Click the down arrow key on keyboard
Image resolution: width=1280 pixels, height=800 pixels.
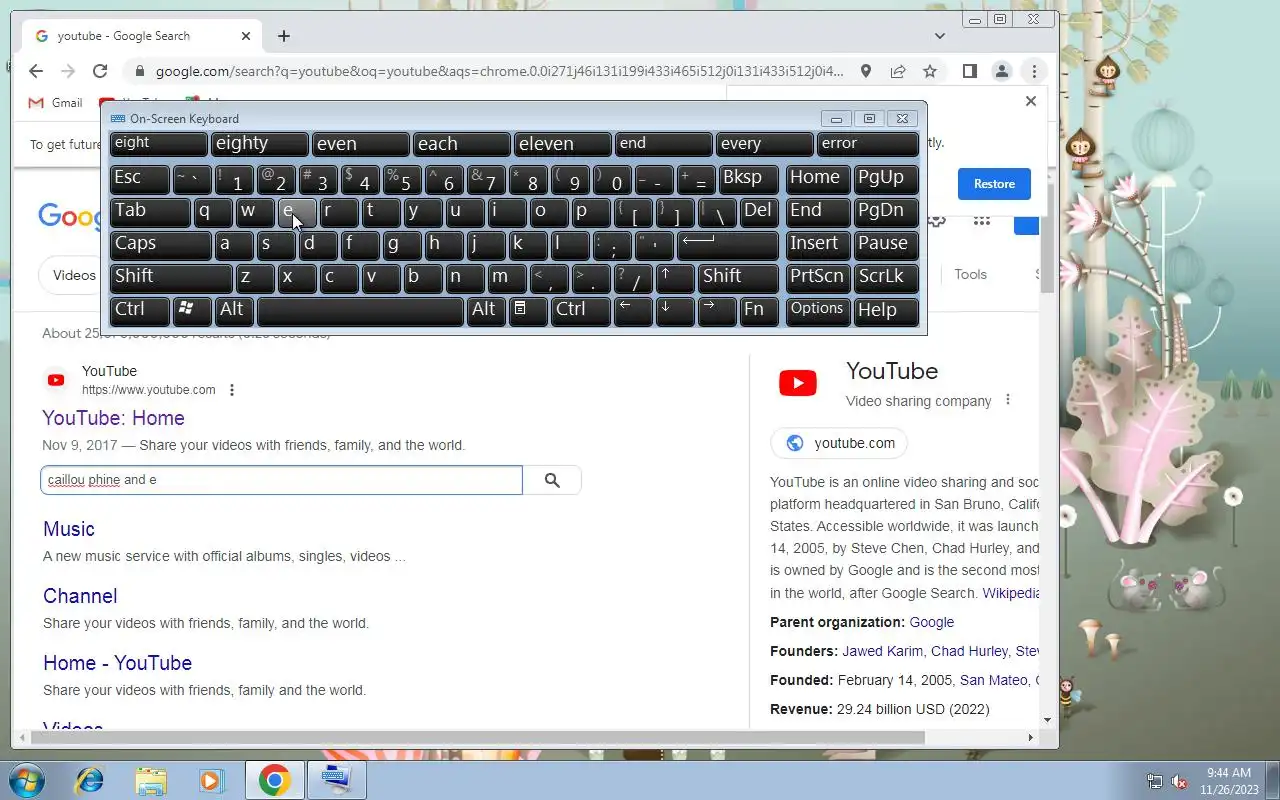pos(675,310)
